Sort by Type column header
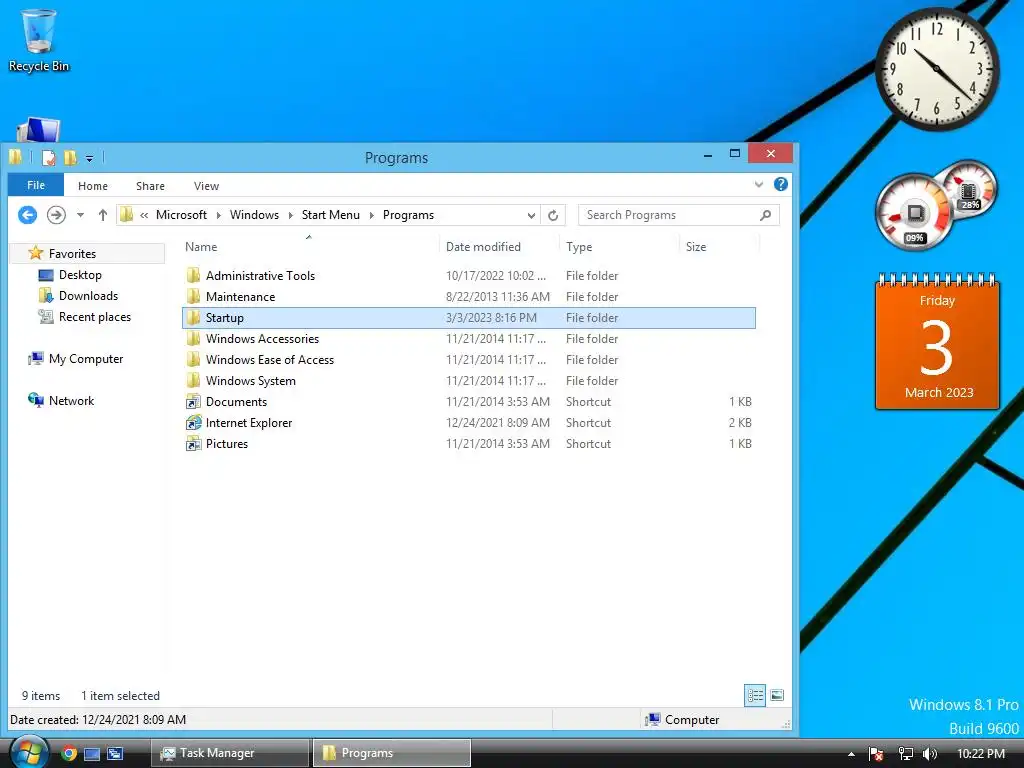The height and width of the screenshot is (768, 1024). (579, 247)
